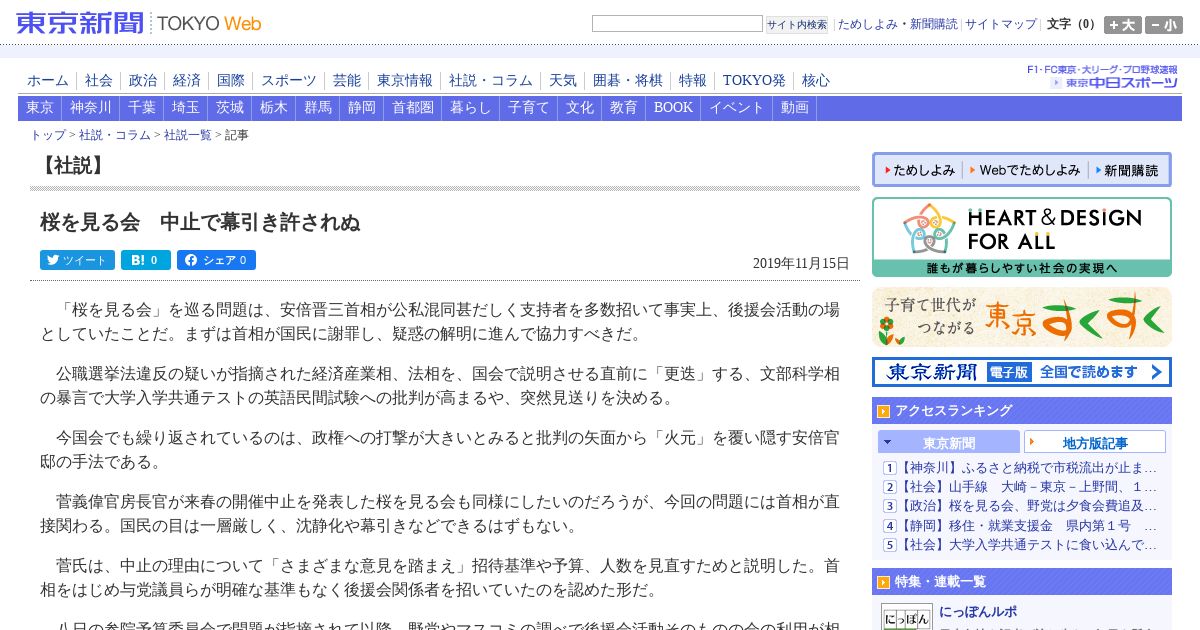Open the TOKYO発 section

(x=754, y=81)
